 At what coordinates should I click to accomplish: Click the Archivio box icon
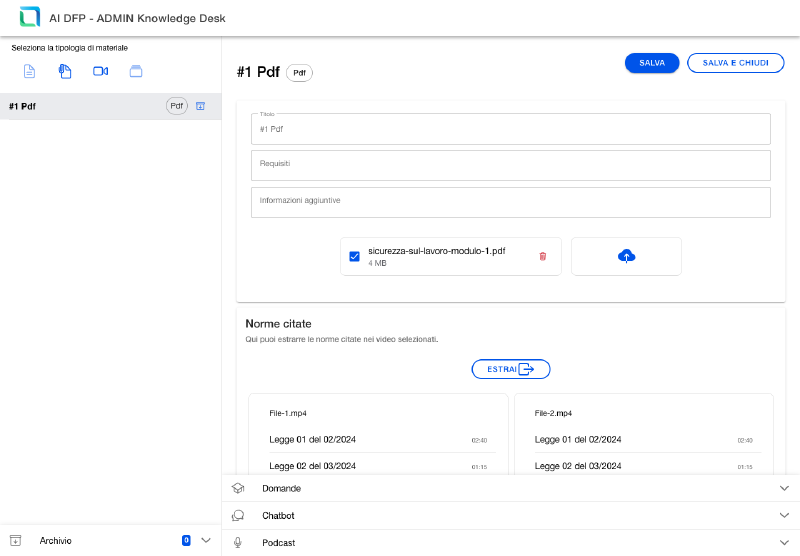click(x=16, y=540)
